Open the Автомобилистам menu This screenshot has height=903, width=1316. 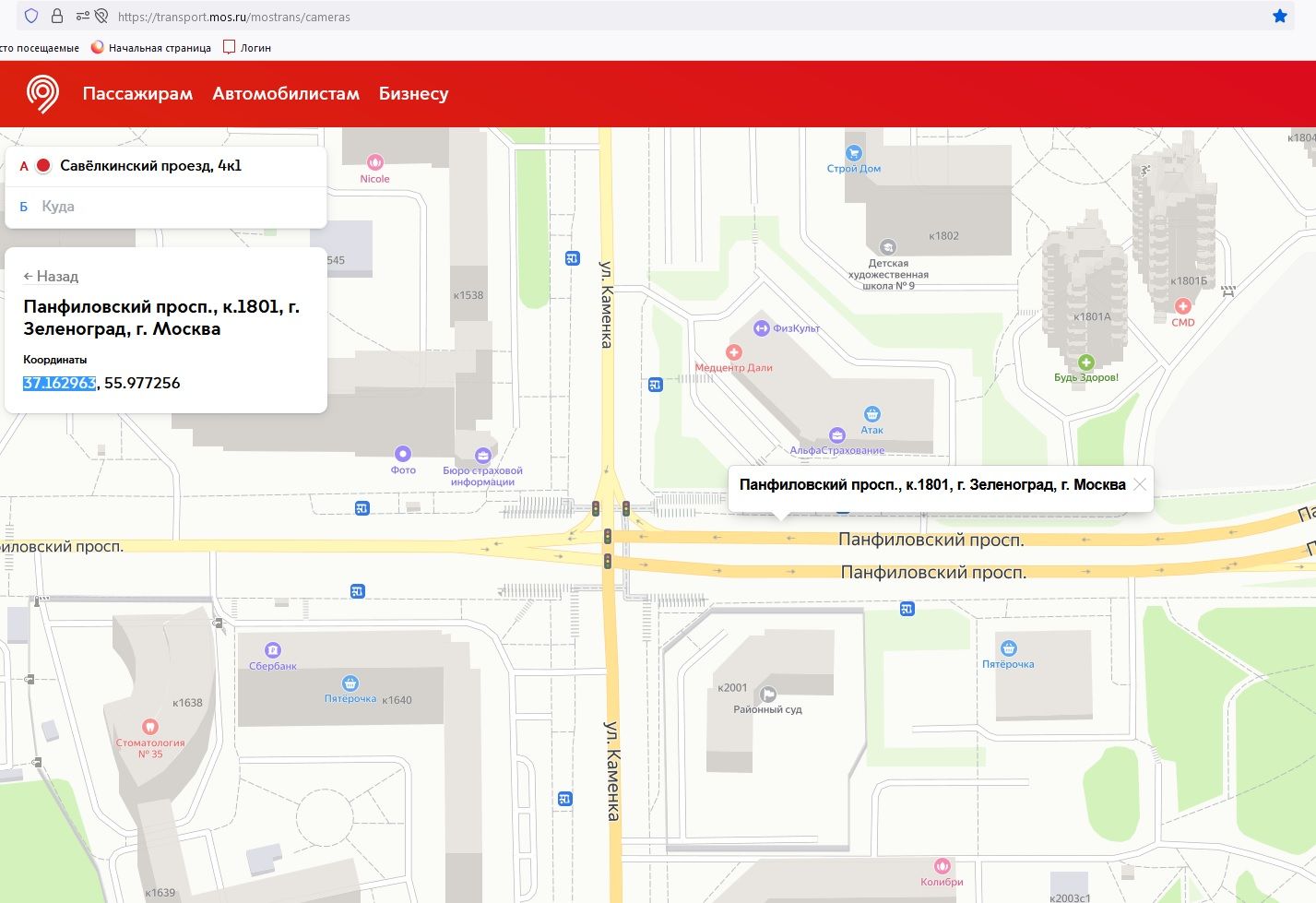pyautogui.click(x=286, y=93)
